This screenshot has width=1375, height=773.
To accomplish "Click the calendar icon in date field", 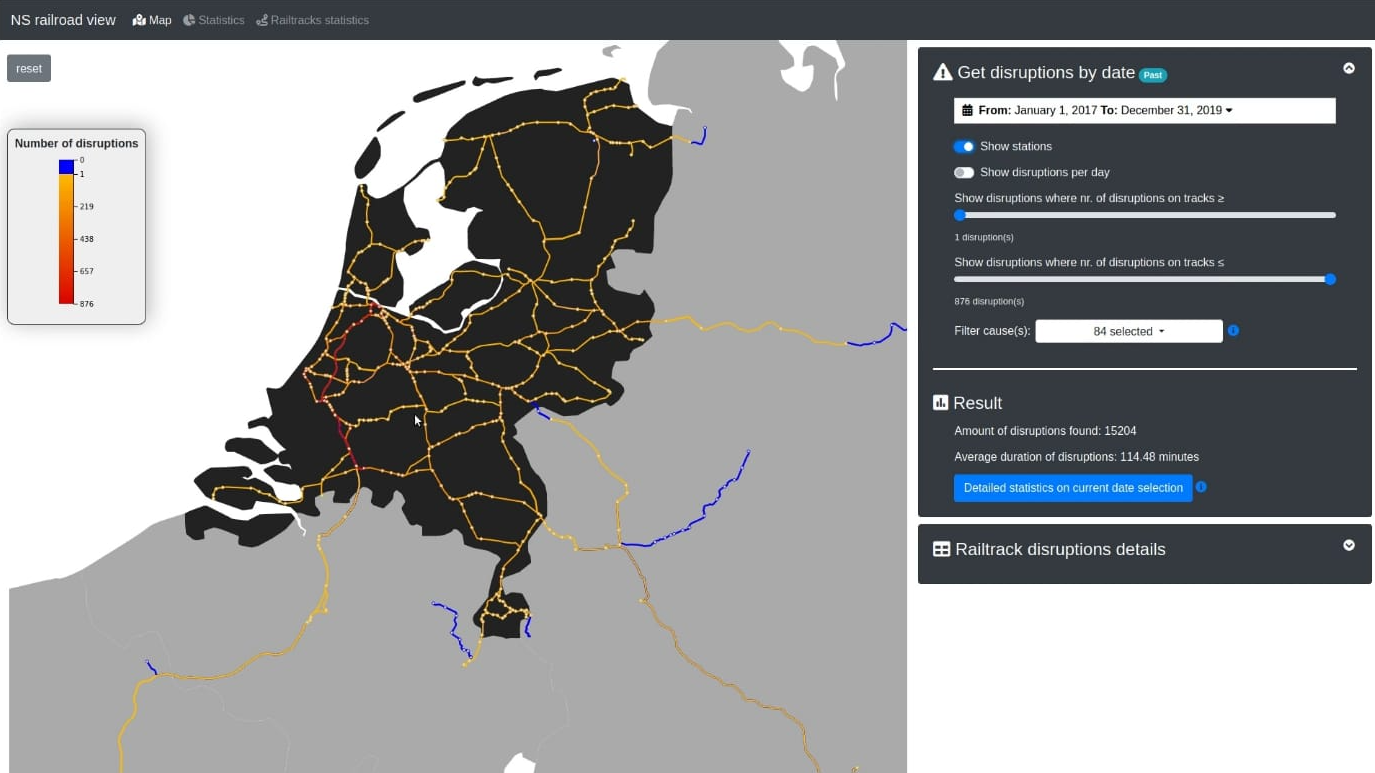I will coord(967,110).
